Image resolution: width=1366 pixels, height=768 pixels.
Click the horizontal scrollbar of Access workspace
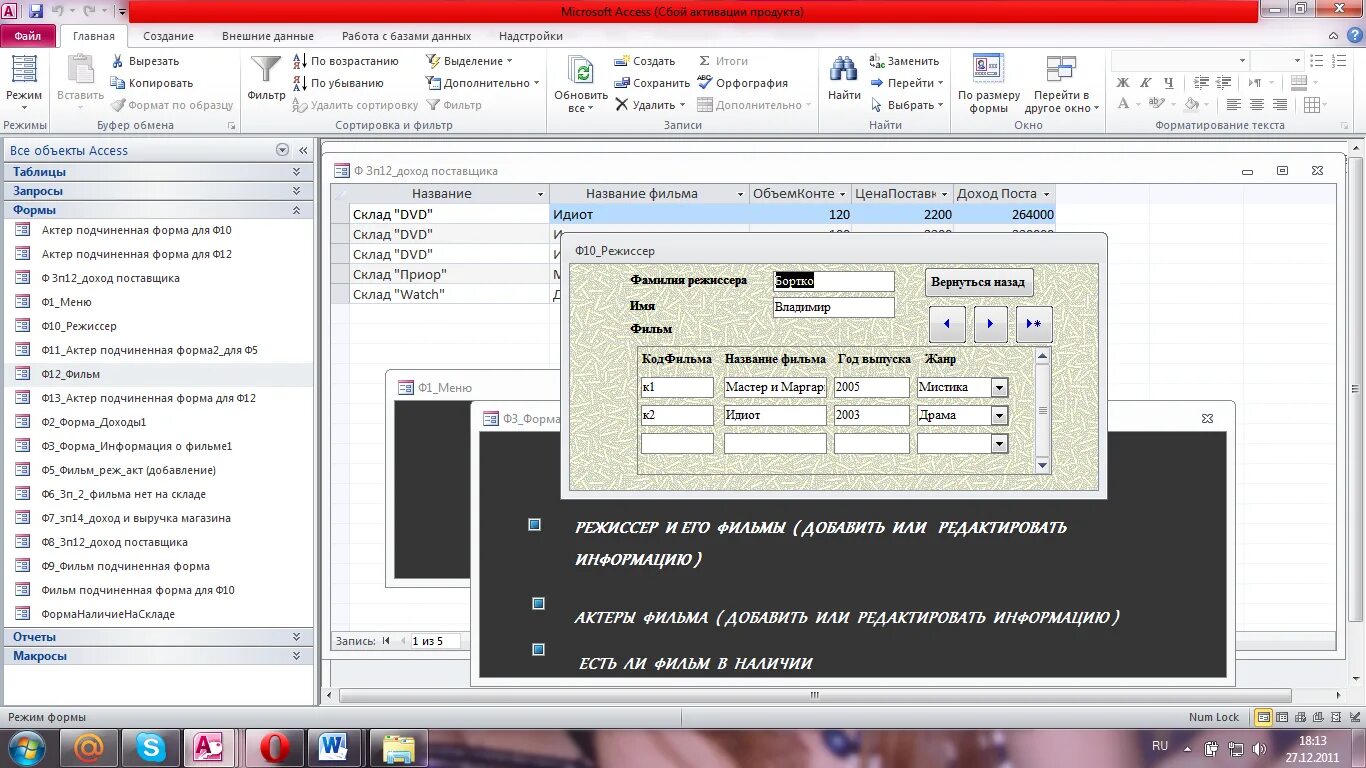[x=815, y=695]
